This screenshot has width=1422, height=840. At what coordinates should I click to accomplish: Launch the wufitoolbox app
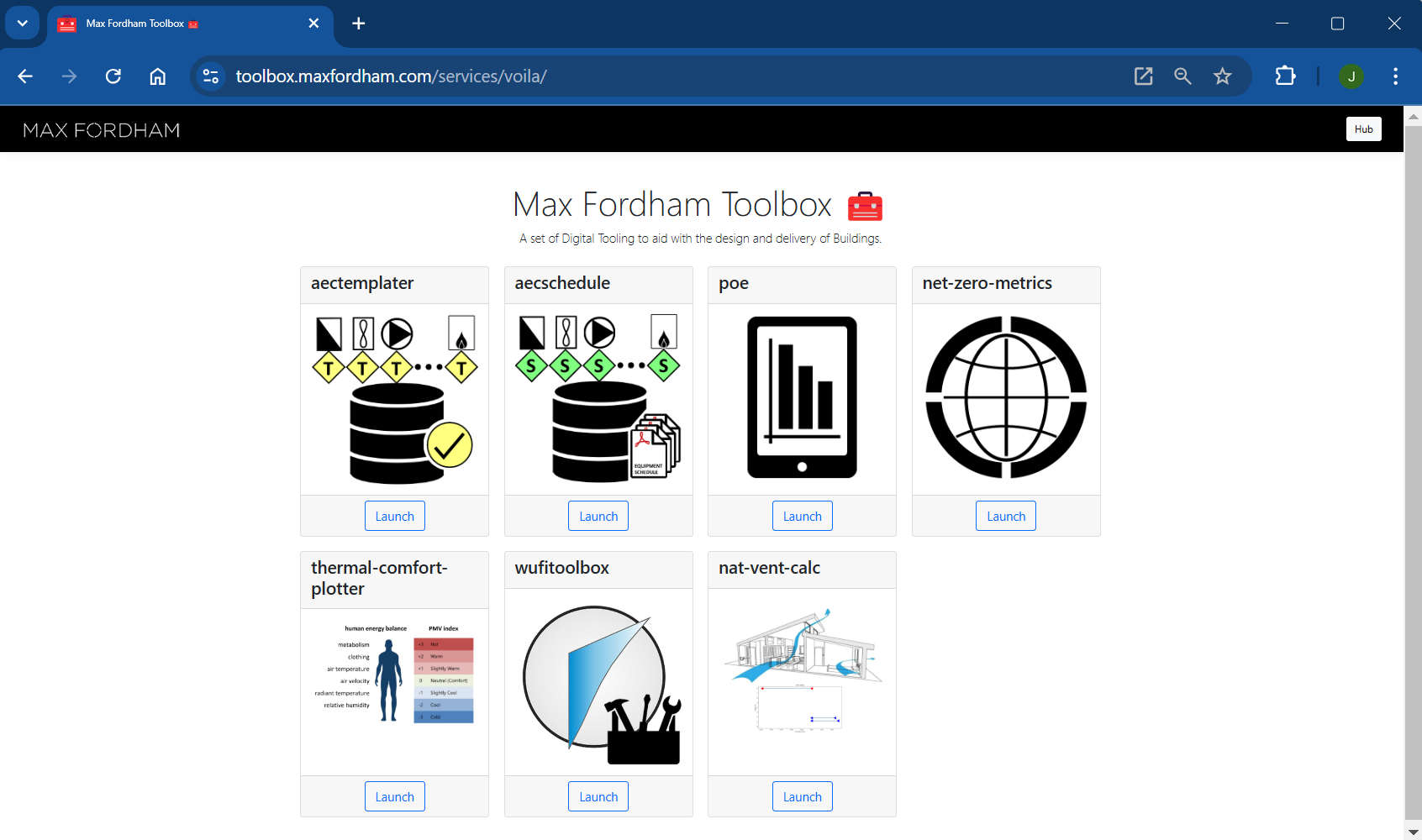tap(598, 796)
